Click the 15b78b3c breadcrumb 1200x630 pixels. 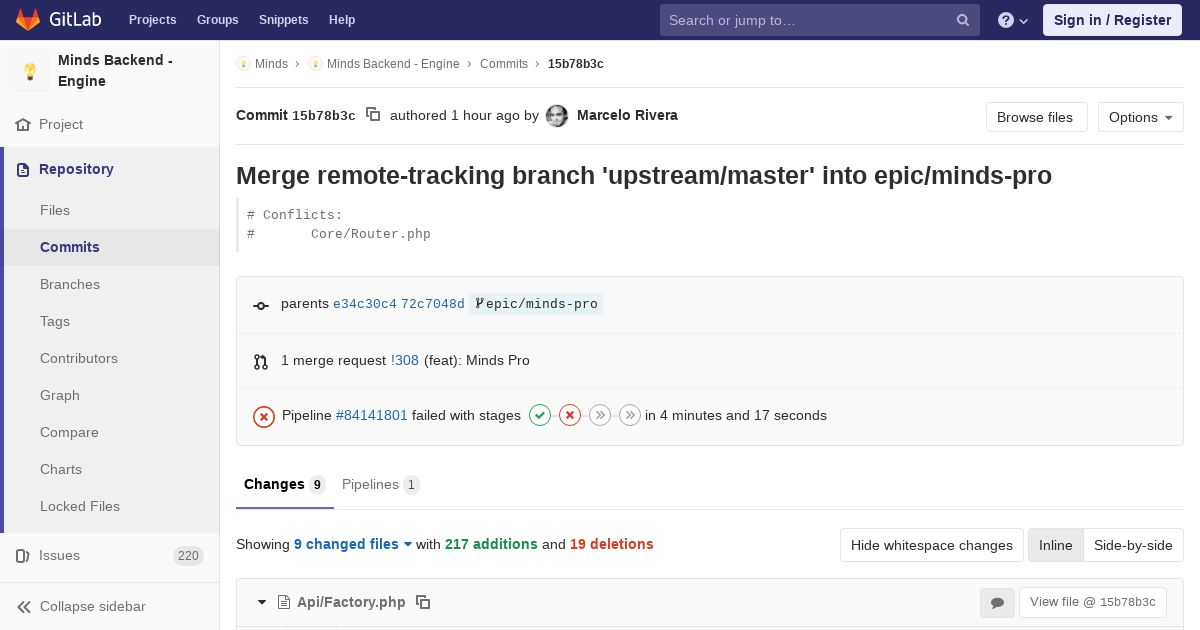(x=576, y=63)
